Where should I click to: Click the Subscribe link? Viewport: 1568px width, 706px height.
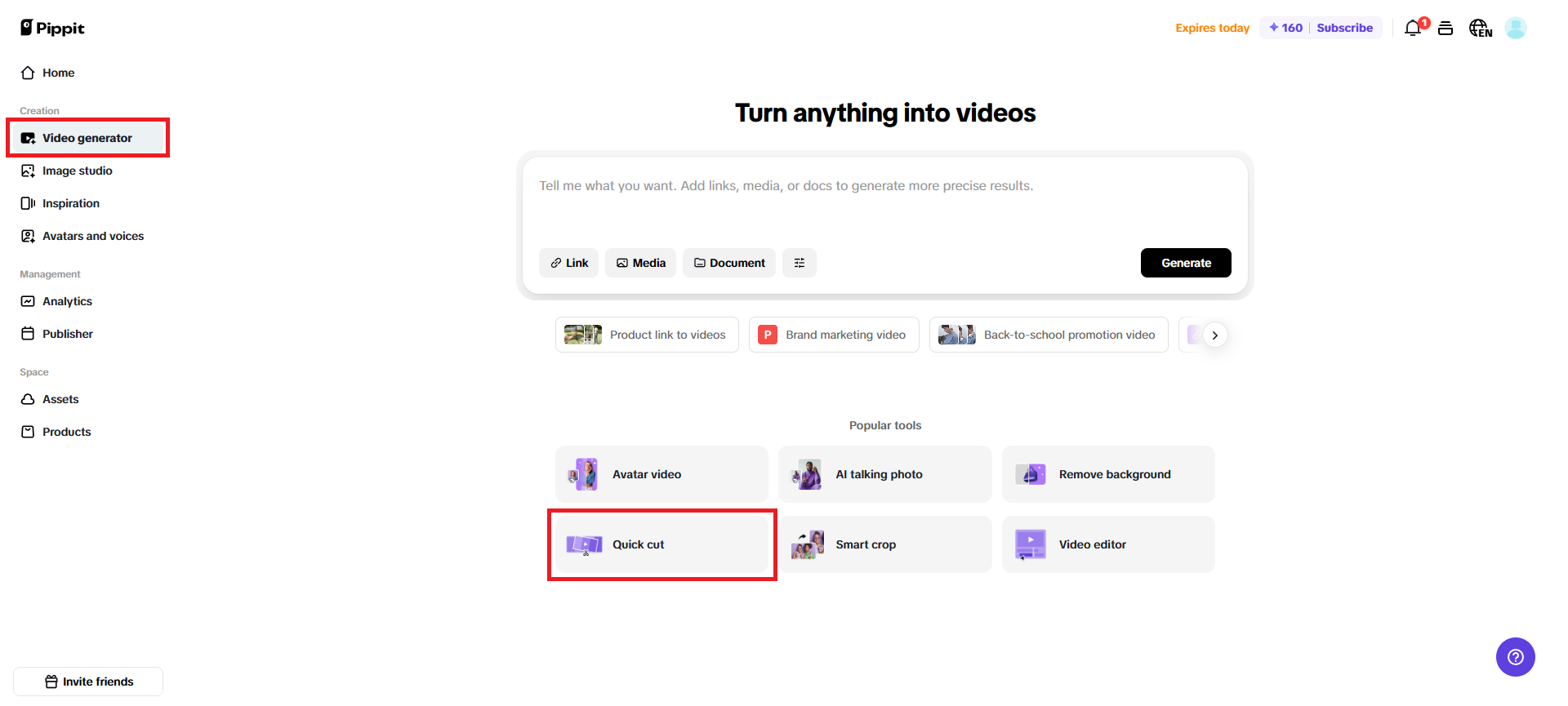point(1344,28)
